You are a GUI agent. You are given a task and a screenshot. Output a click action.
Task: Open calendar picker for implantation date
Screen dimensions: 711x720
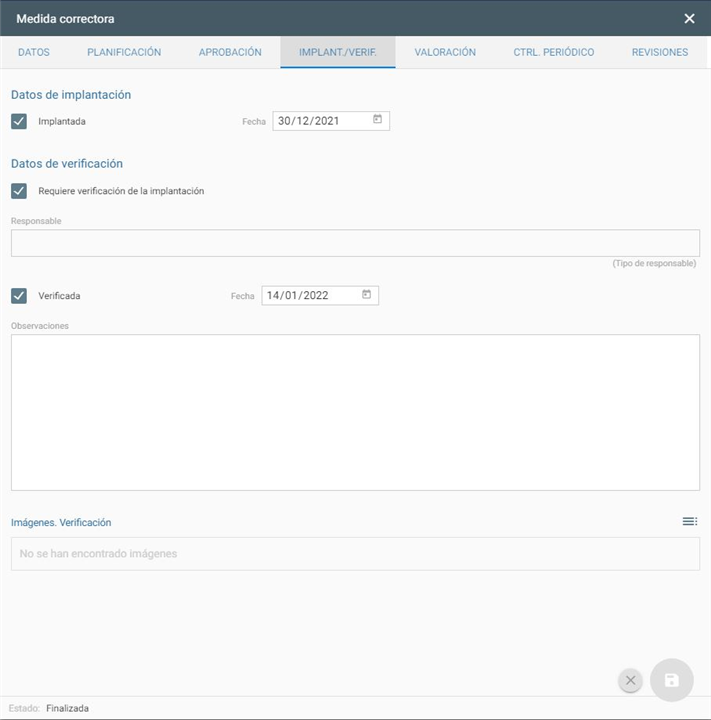click(x=378, y=120)
